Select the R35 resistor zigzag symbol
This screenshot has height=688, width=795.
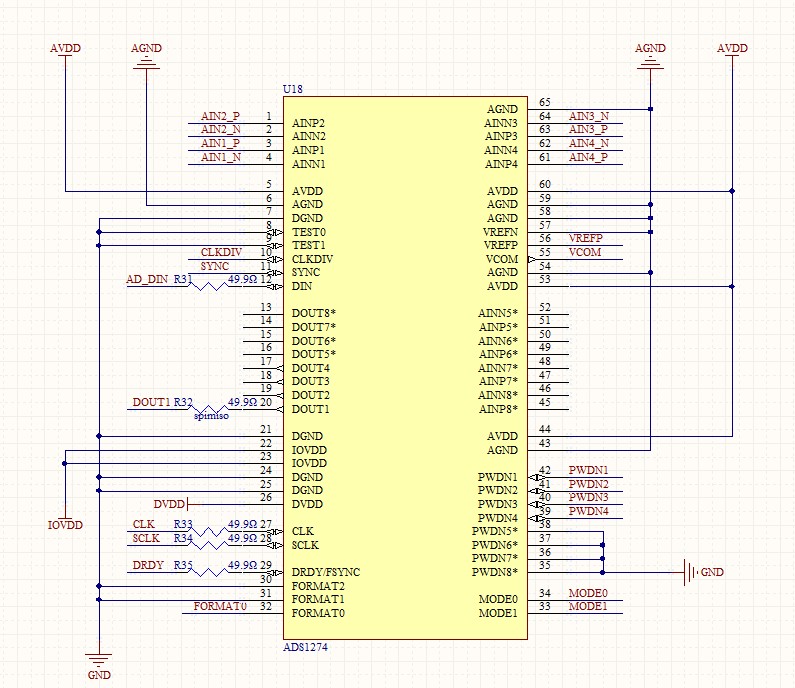(x=209, y=572)
